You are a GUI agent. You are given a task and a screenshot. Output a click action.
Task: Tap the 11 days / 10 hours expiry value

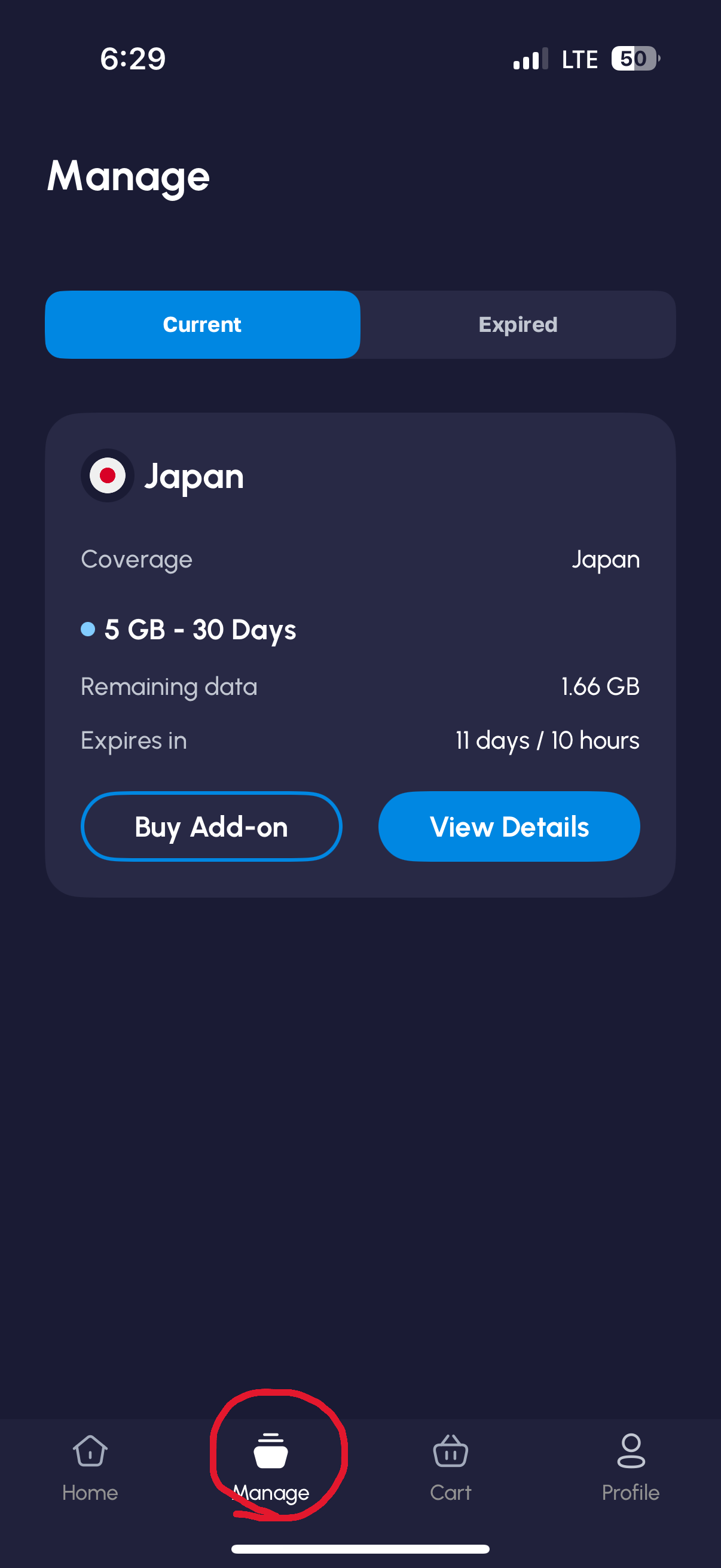(x=547, y=741)
